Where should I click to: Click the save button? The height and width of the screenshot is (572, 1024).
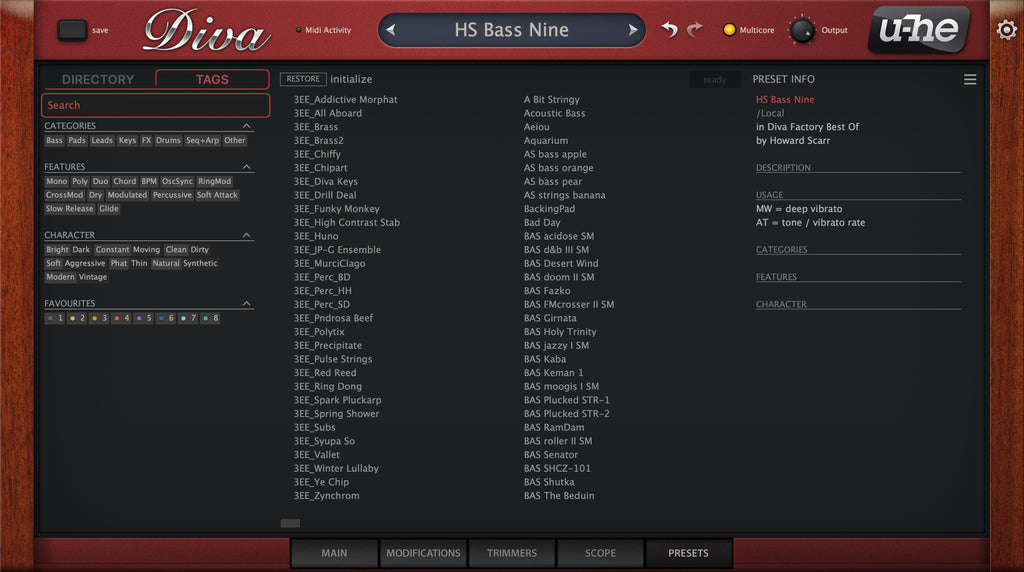click(72, 30)
